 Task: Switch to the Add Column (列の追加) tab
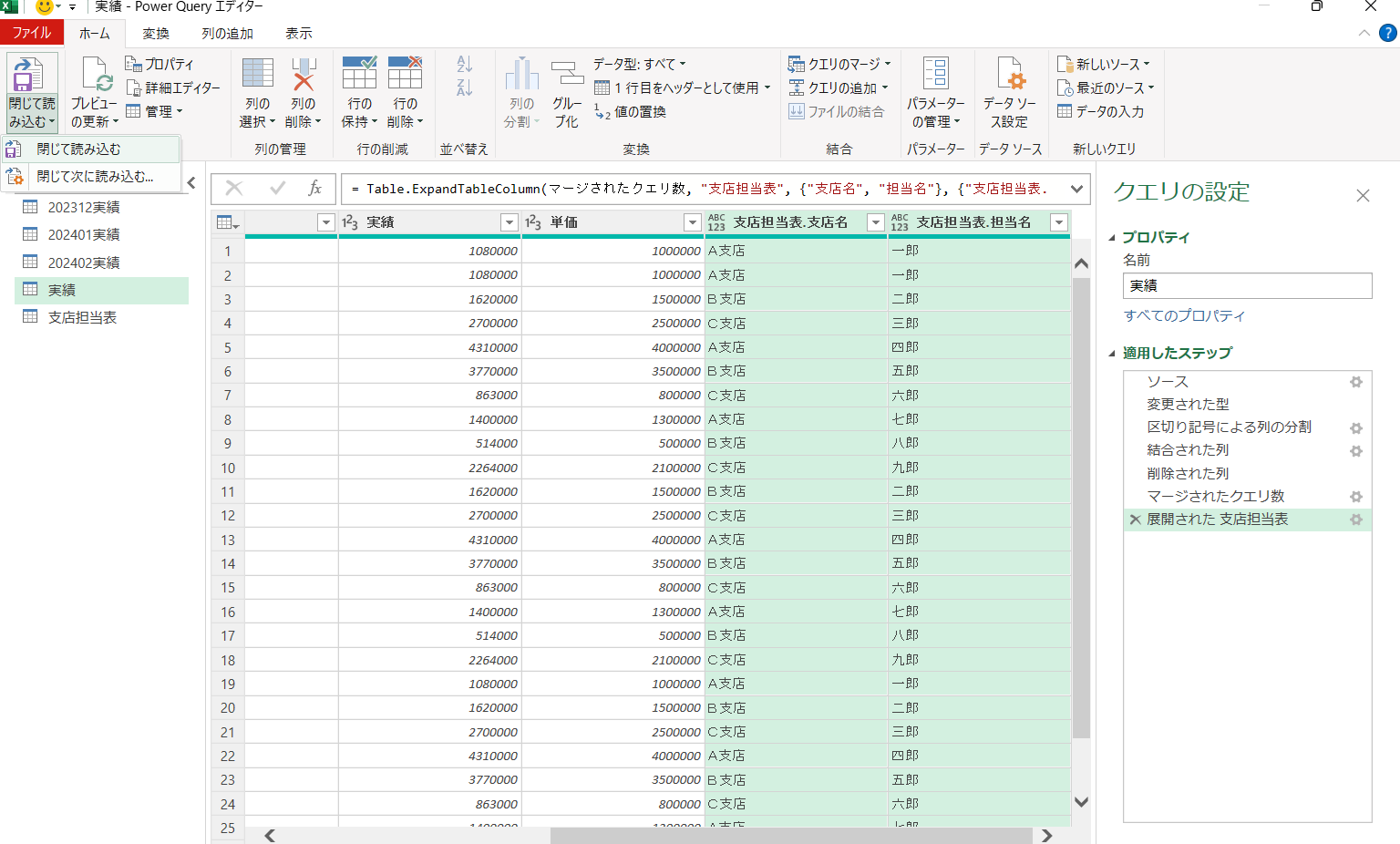coord(228,33)
